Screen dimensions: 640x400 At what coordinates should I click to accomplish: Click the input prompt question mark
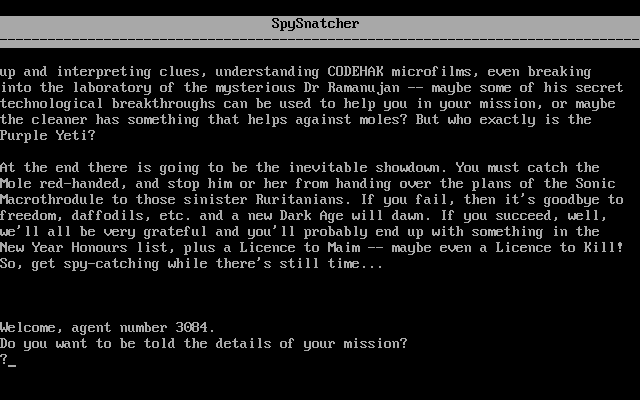(x=4, y=359)
